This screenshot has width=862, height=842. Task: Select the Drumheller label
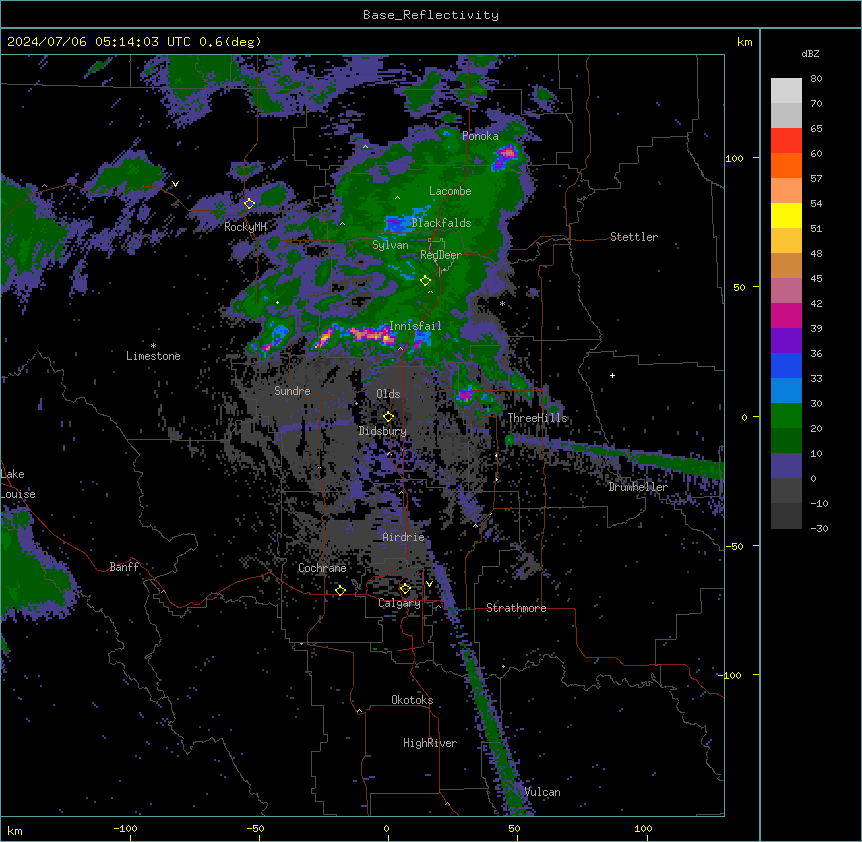point(638,487)
